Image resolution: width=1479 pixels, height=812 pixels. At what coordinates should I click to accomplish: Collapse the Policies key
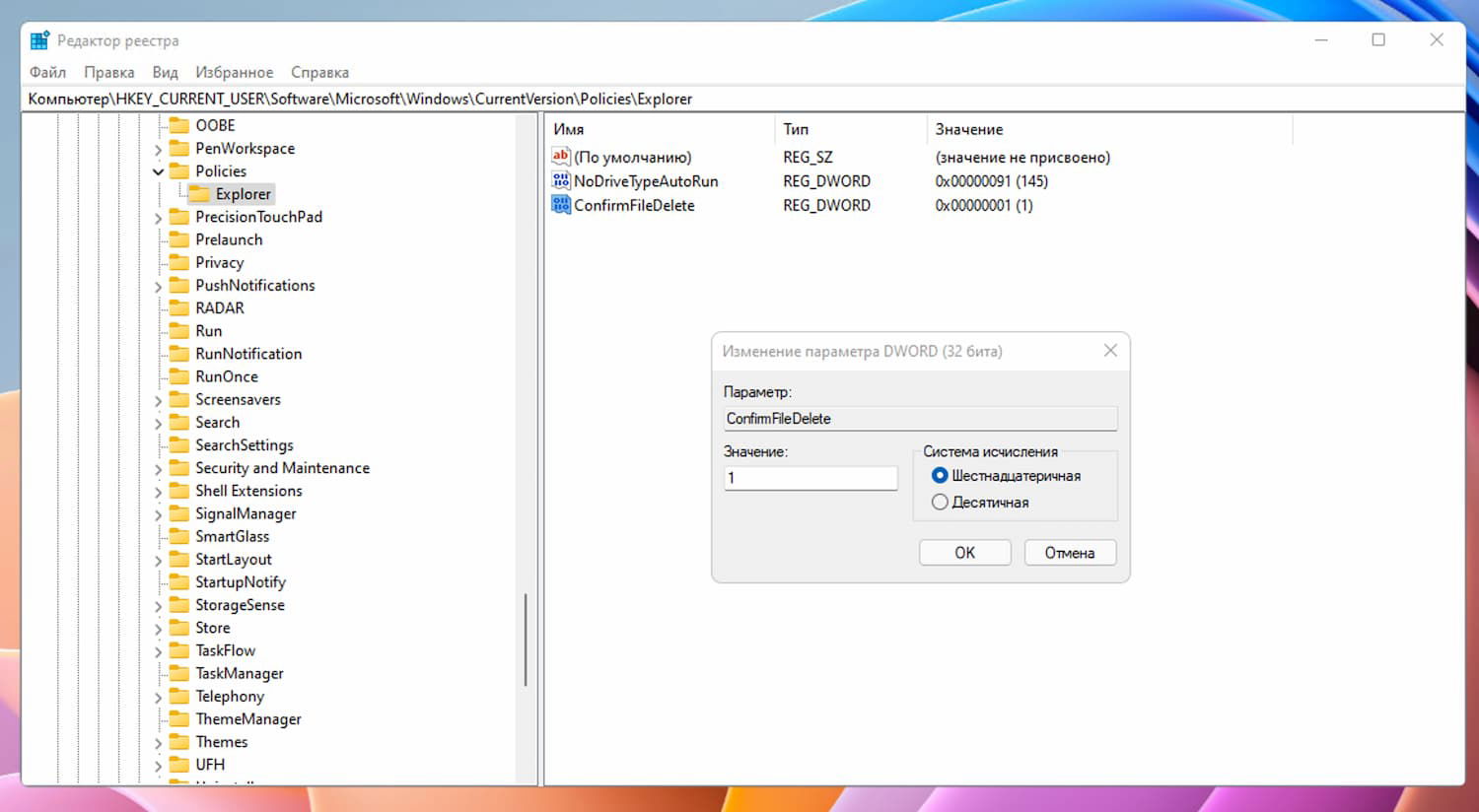[158, 171]
